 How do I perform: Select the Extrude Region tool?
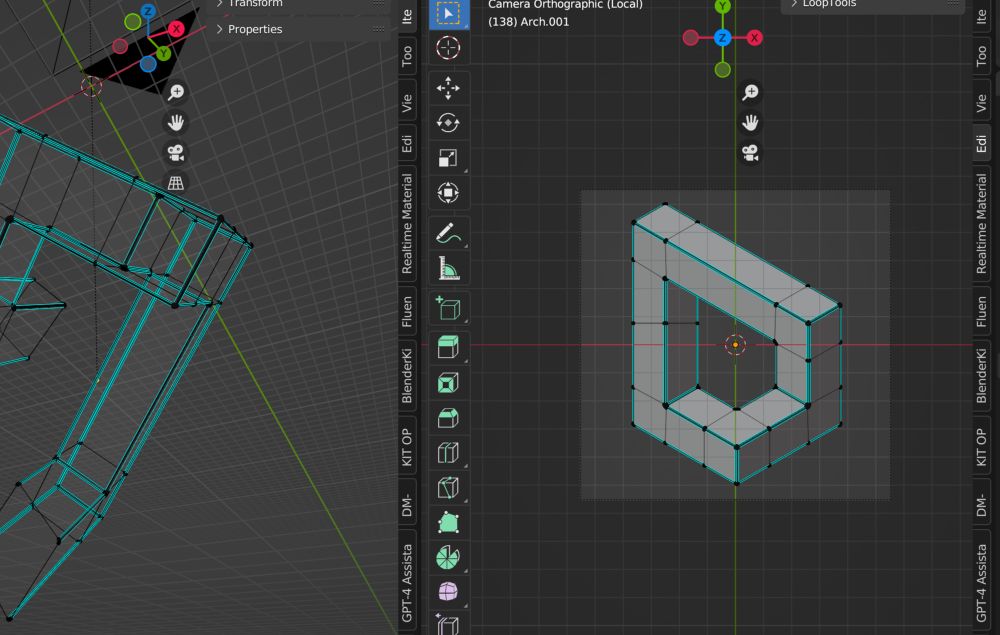448,348
